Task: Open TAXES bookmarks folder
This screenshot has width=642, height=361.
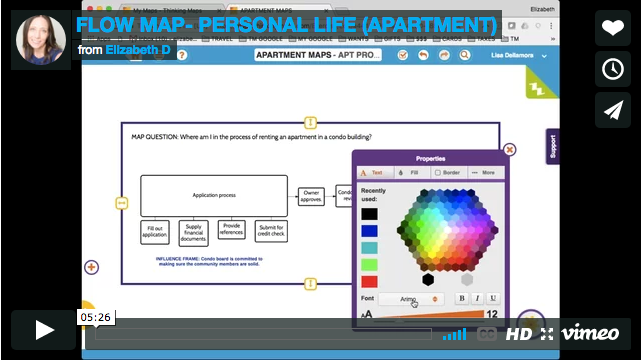Action: (x=482, y=39)
